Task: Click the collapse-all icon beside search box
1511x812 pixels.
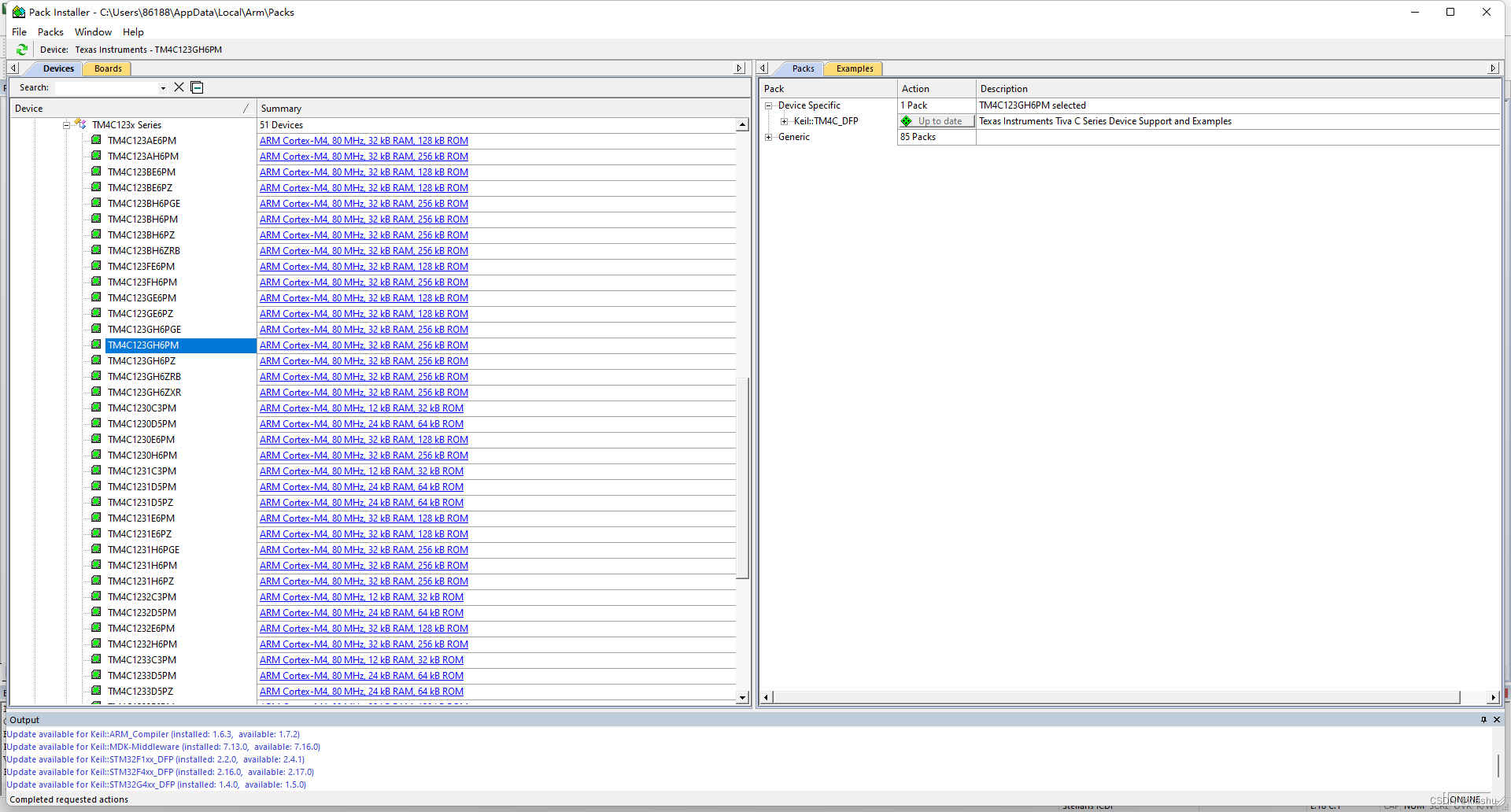Action: coord(197,87)
